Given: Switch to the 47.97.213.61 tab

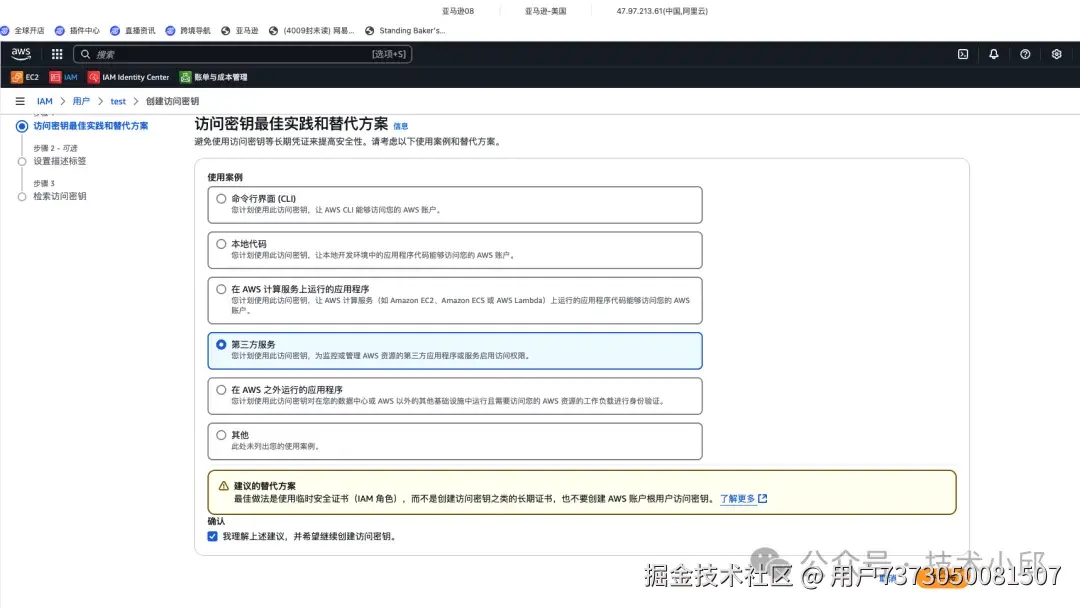Looking at the screenshot, I should click(x=662, y=11).
